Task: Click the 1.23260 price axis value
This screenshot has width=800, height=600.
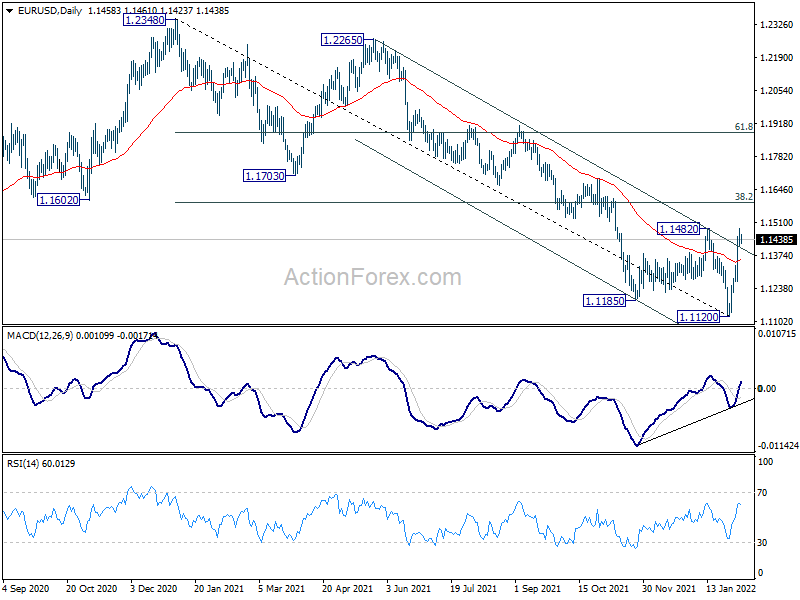Action: pyautogui.click(x=777, y=24)
